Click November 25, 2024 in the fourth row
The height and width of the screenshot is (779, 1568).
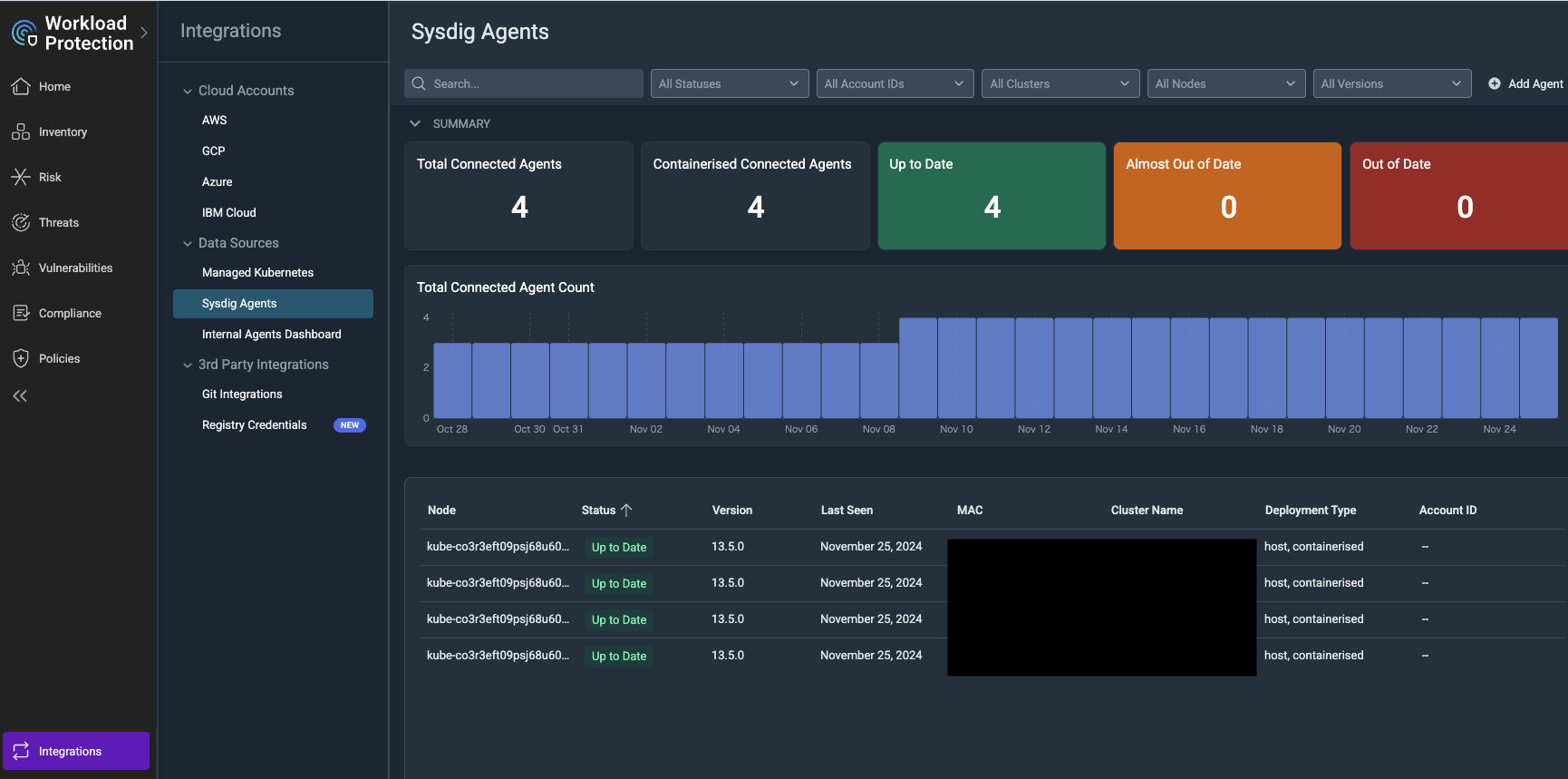click(x=871, y=655)
